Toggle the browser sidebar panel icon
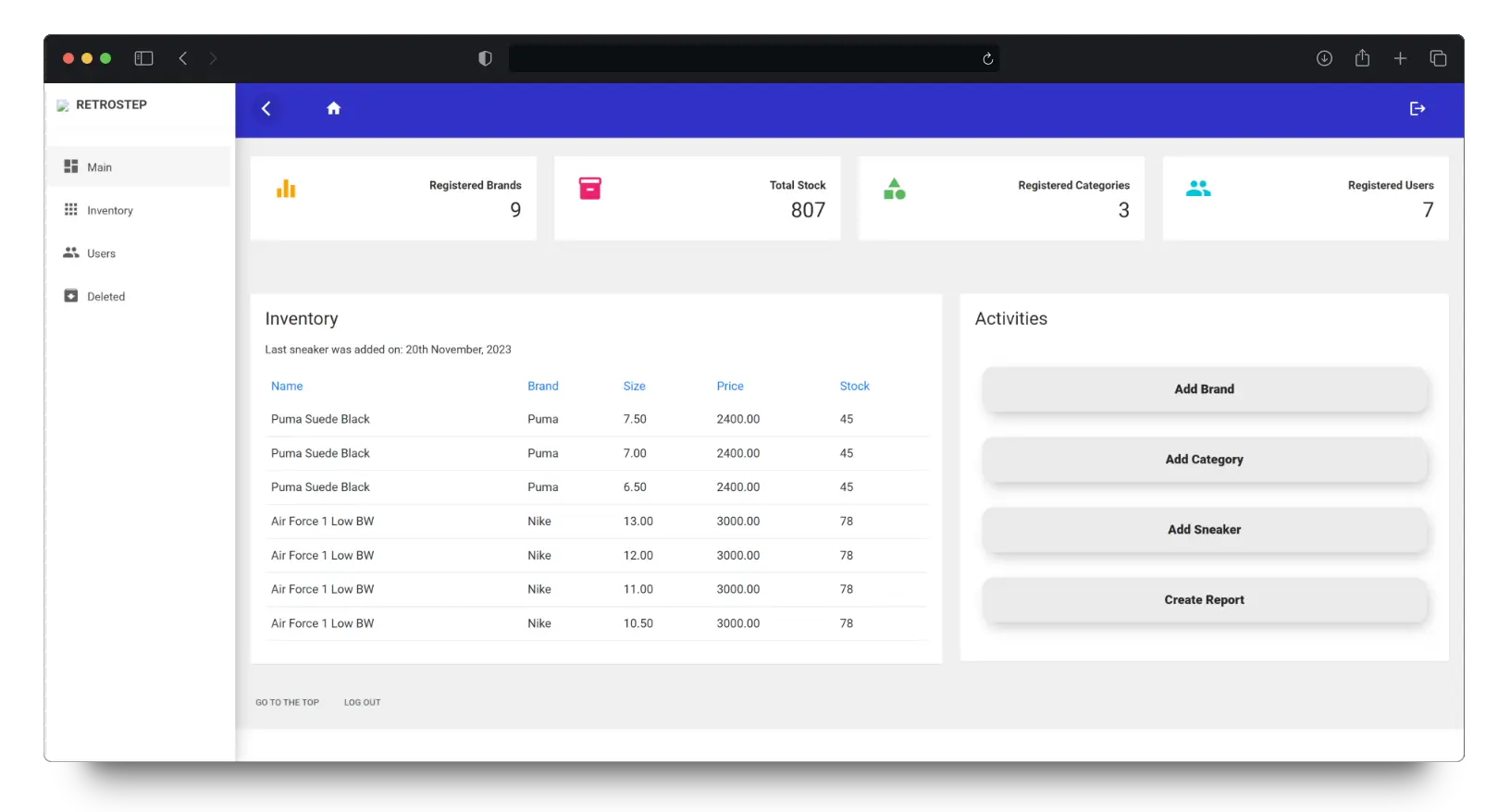 [x=143, y=58]
